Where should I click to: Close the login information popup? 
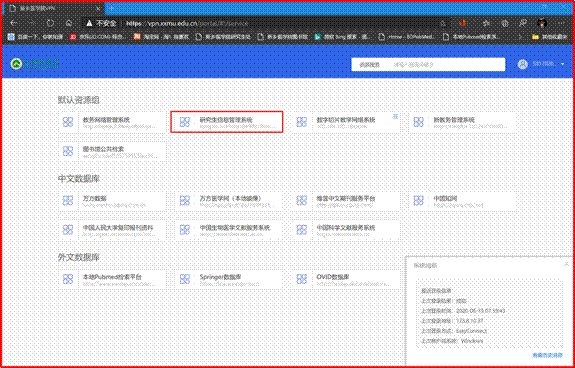[566, 264]
